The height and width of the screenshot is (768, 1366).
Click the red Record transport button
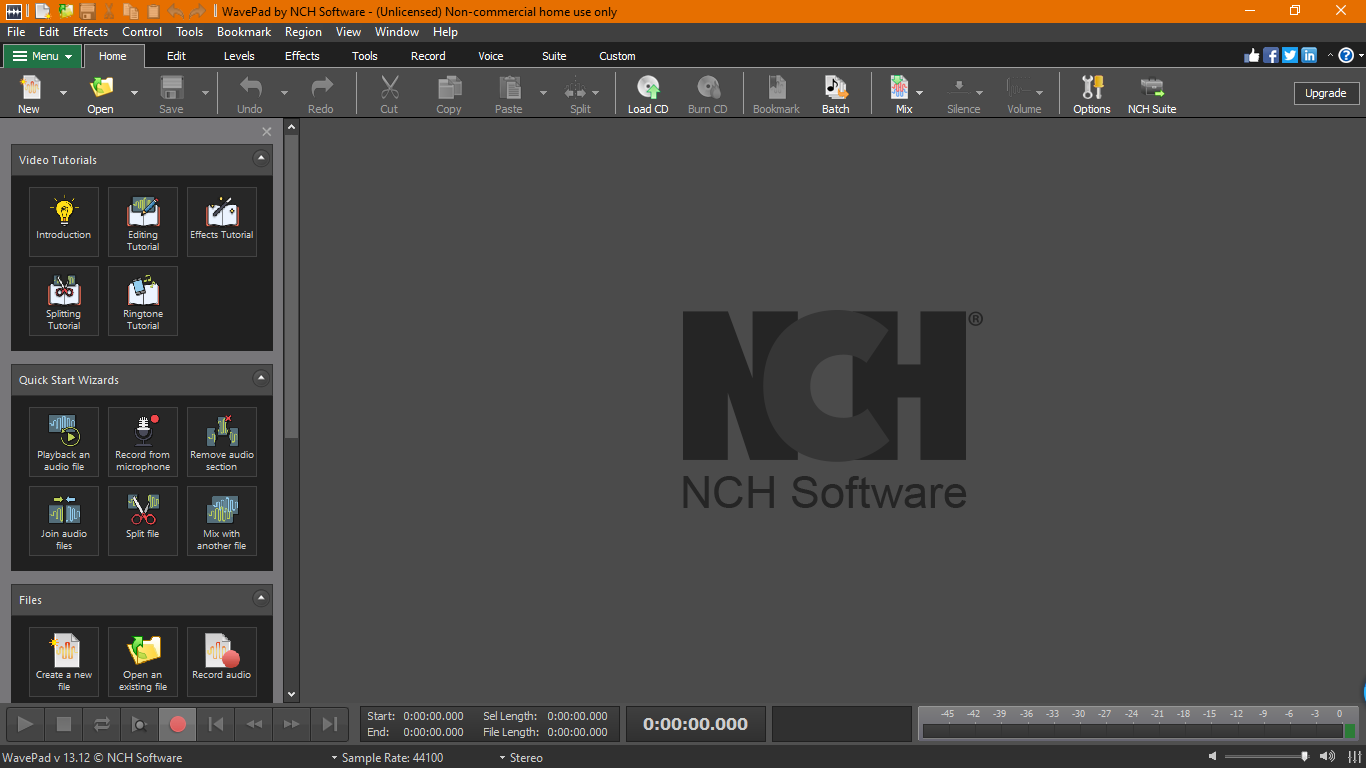click(178, 724)
